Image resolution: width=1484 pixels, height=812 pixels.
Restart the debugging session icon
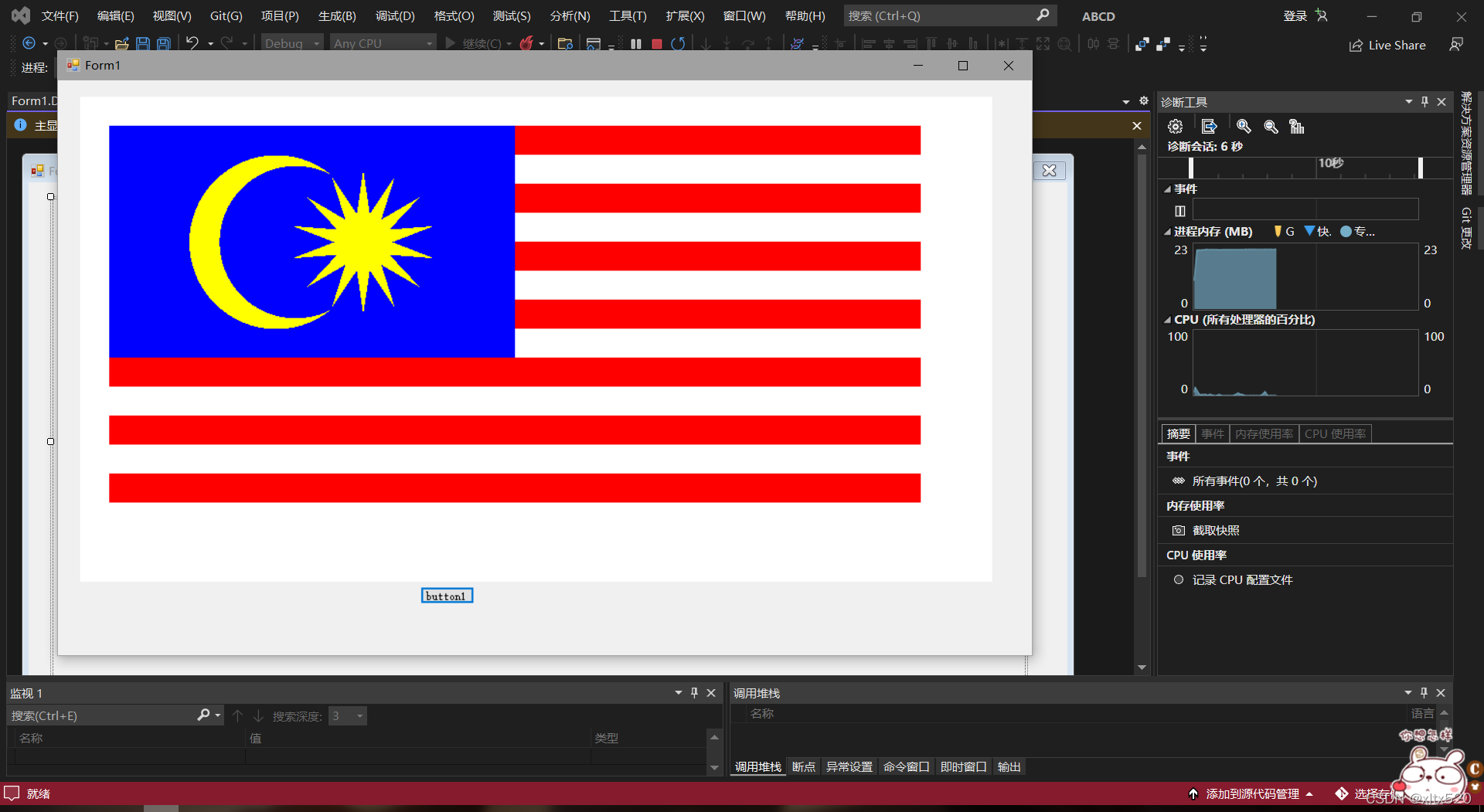(x=678, y=43)
